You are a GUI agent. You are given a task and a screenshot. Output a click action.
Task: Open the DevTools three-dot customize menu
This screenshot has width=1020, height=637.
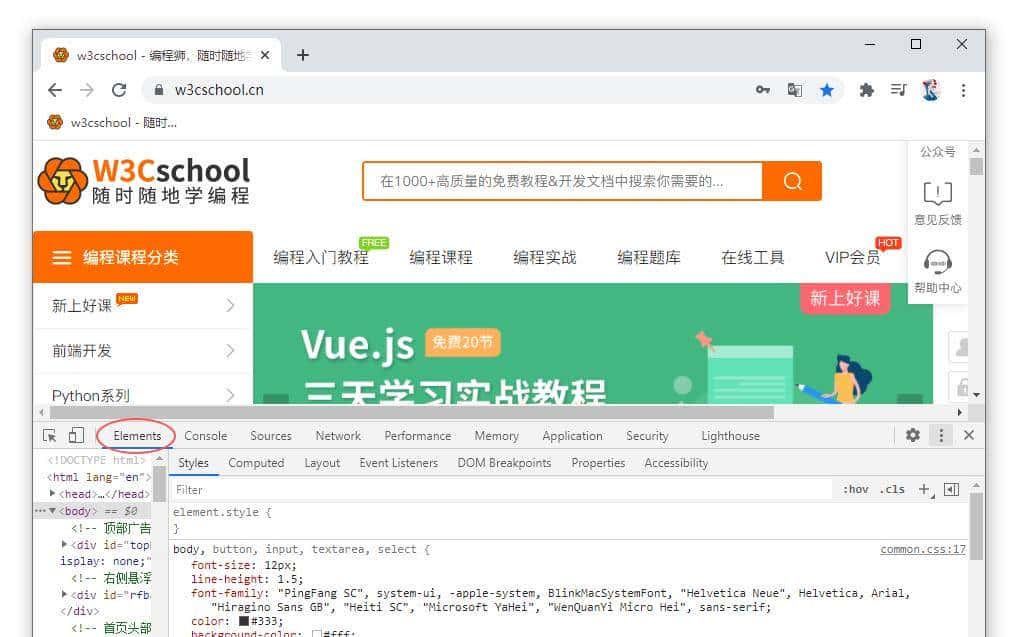pos(942,435)
